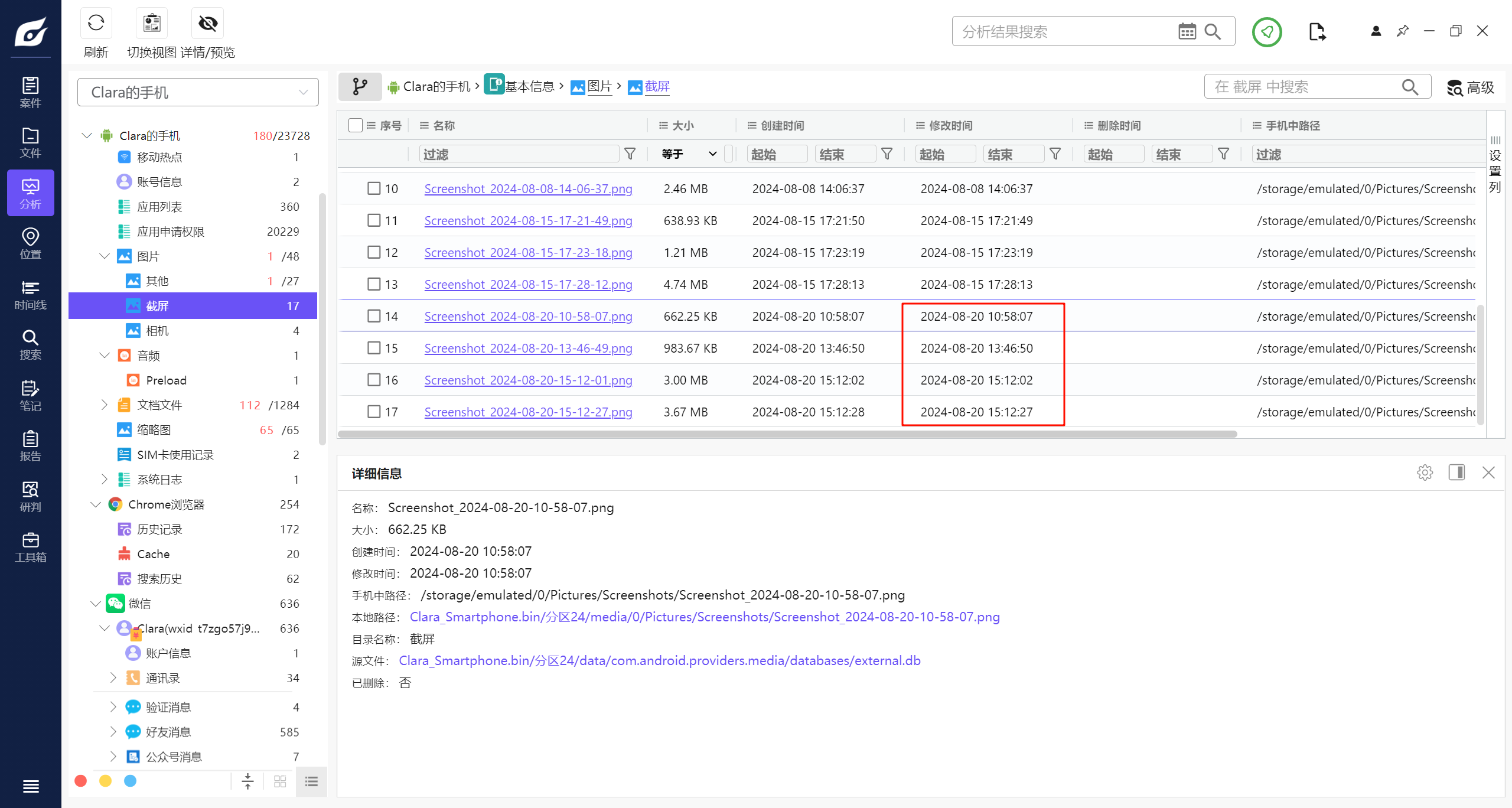
Task: Click the 高级 advanced search button
Action: point(1471,87)
